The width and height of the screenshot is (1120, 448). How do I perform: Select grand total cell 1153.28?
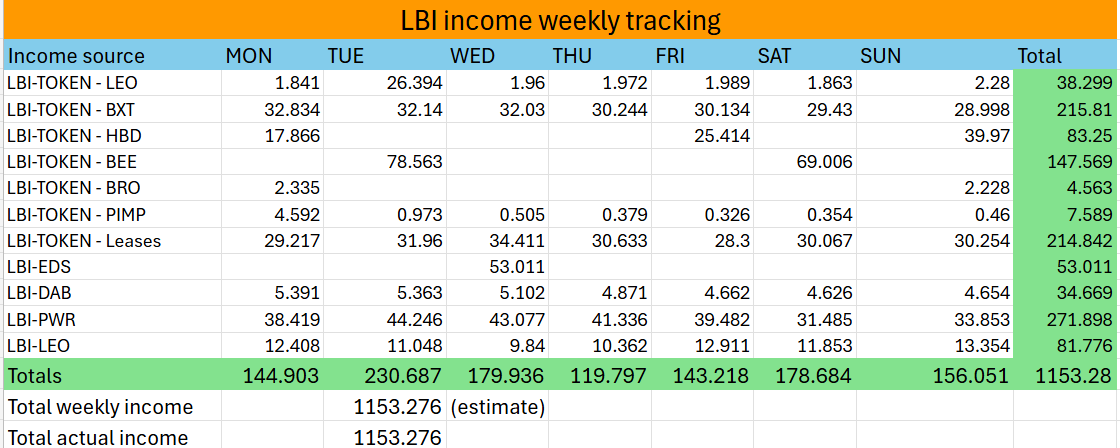click(x=1066, y=376)
